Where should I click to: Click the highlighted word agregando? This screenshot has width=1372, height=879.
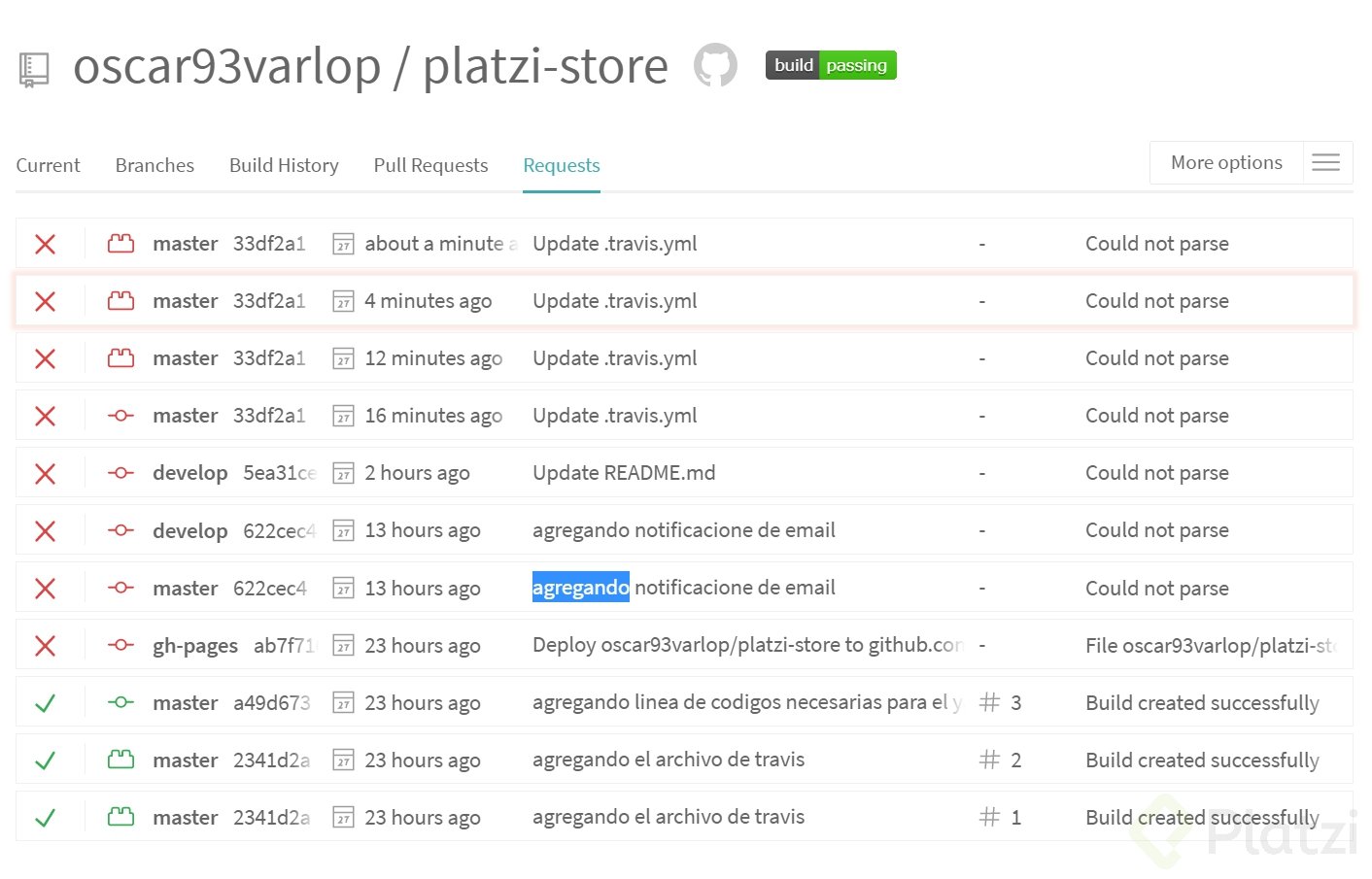(x=580, y=588)
